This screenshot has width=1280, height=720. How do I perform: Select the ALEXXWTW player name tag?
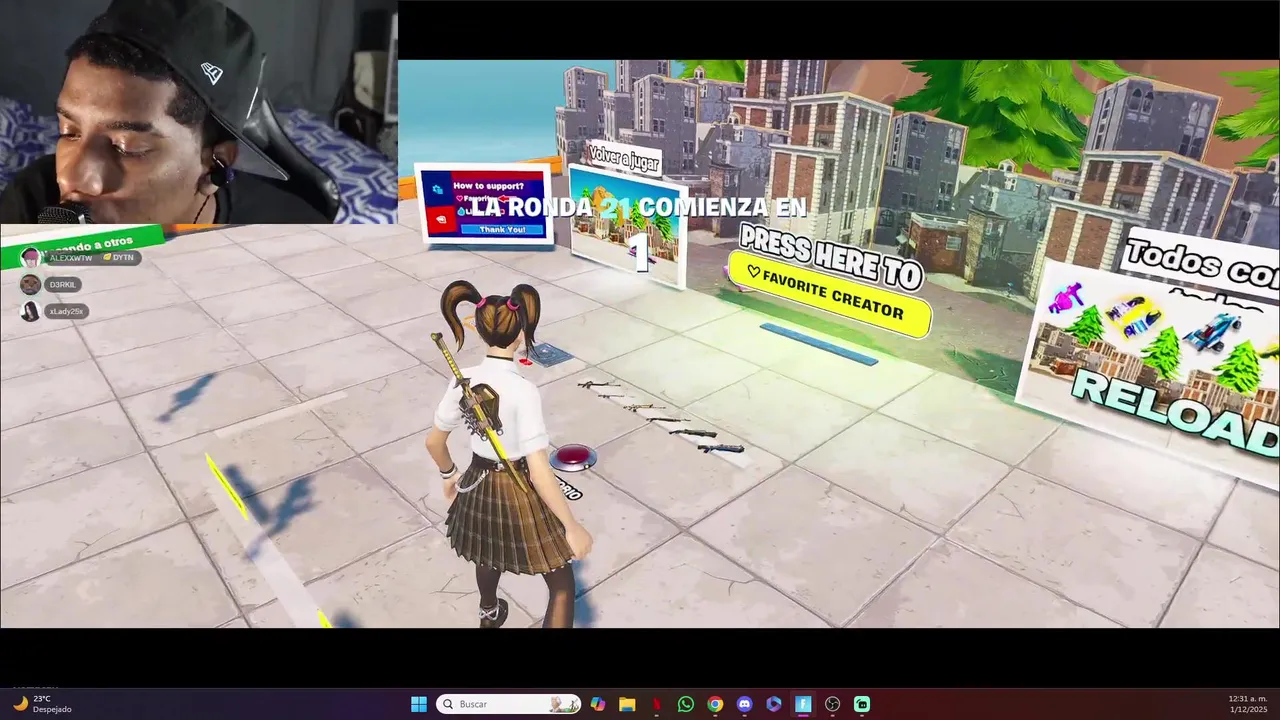(x=70, y=258)
